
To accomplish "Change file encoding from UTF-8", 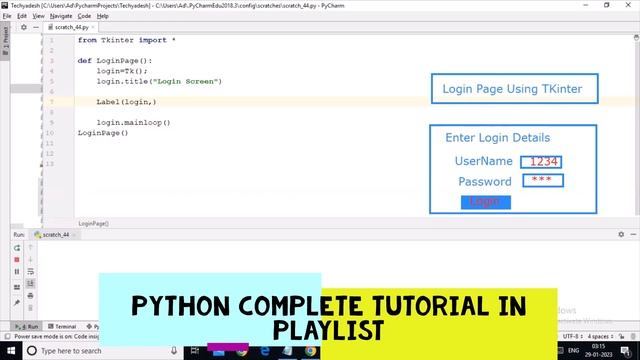I will (x=572, y=337).
